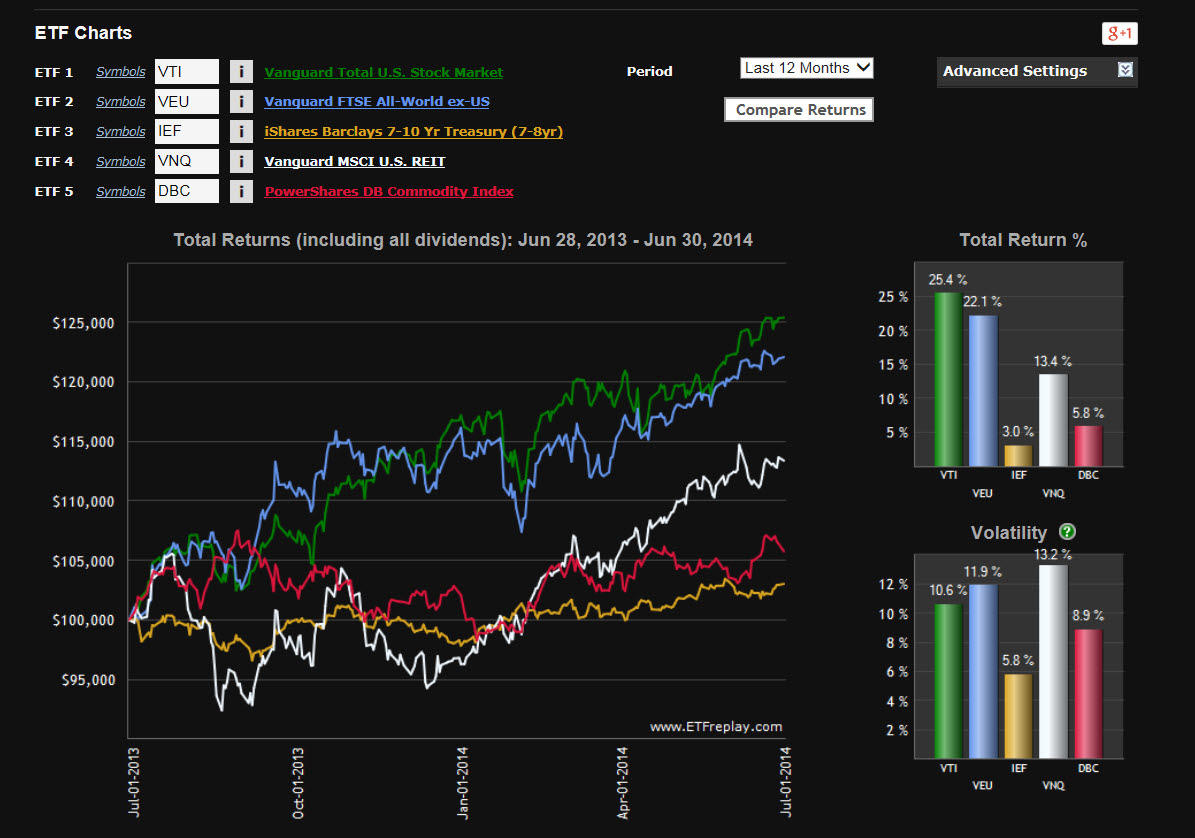The height and width of the screenshot is (838, 1195).
Task: Click the info icon next to IEF
Action: [241, 132]
